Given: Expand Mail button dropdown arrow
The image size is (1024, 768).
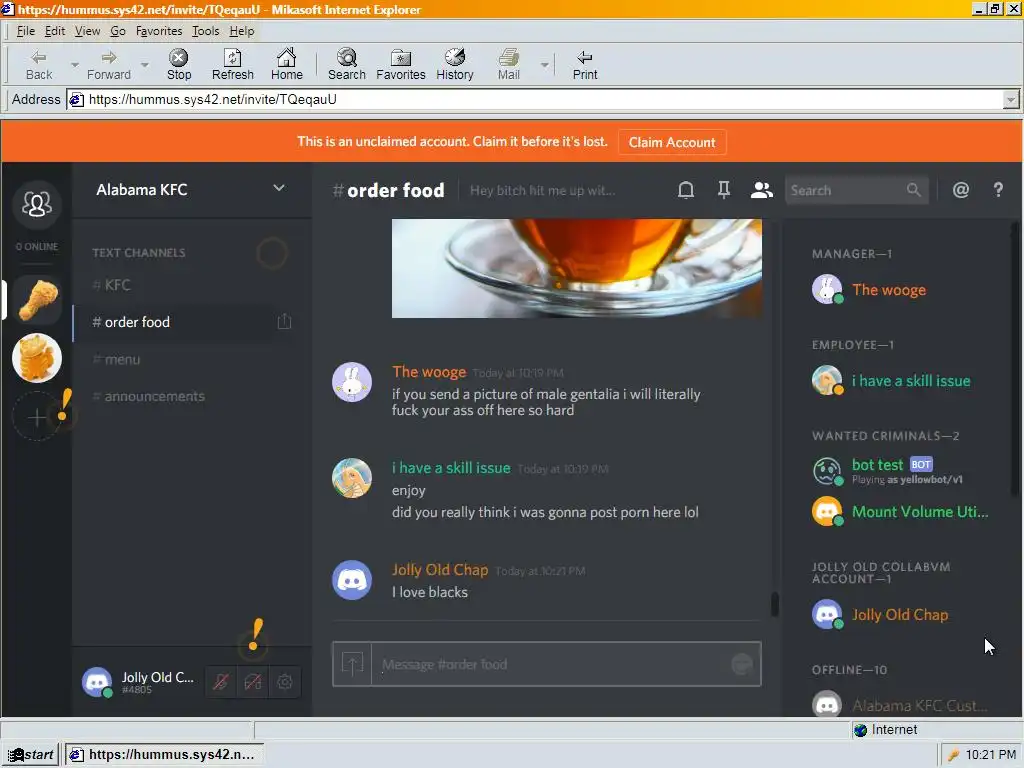Looking at the screenshot, I should [544, 65].
